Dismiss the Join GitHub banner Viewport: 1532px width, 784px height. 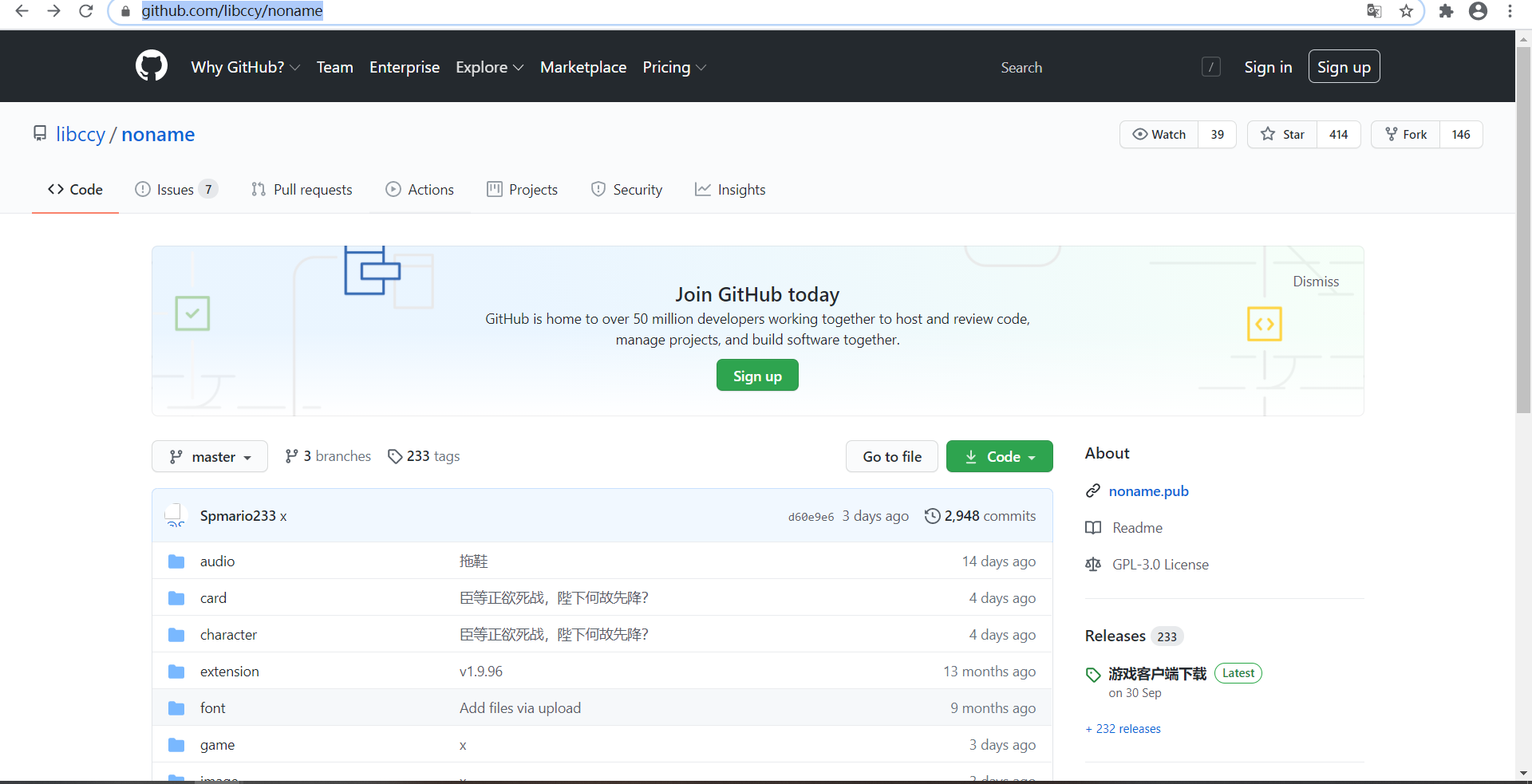[1315, 281]
